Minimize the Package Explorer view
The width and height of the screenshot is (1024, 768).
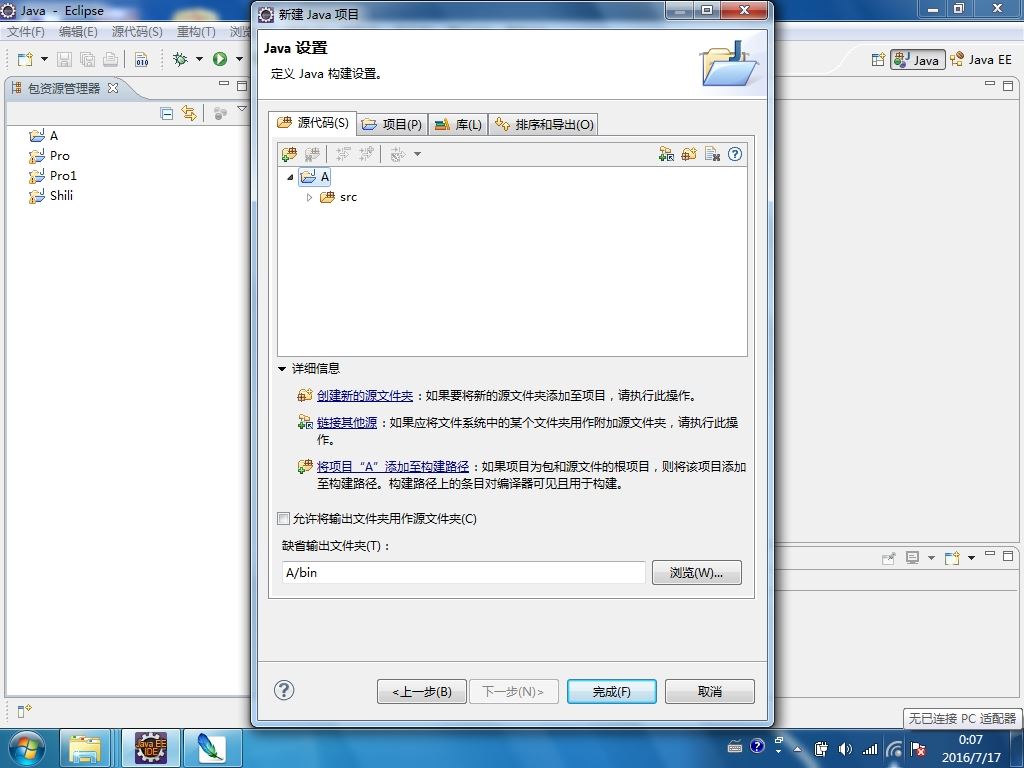224,85
